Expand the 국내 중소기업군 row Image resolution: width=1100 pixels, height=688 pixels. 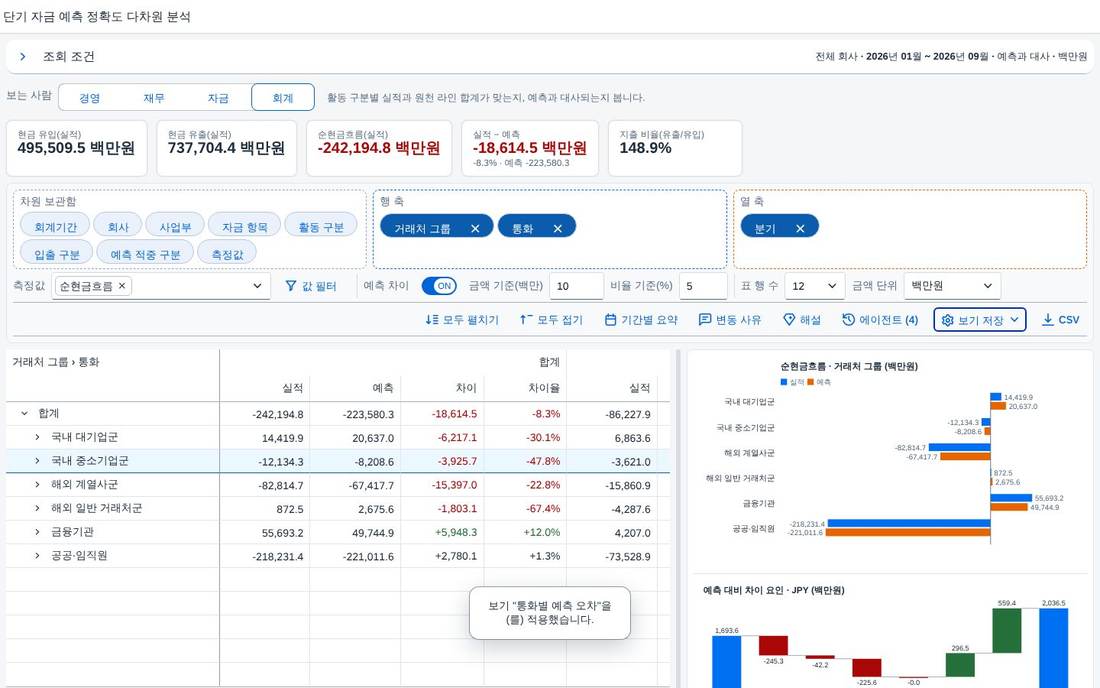coord(37,461)
